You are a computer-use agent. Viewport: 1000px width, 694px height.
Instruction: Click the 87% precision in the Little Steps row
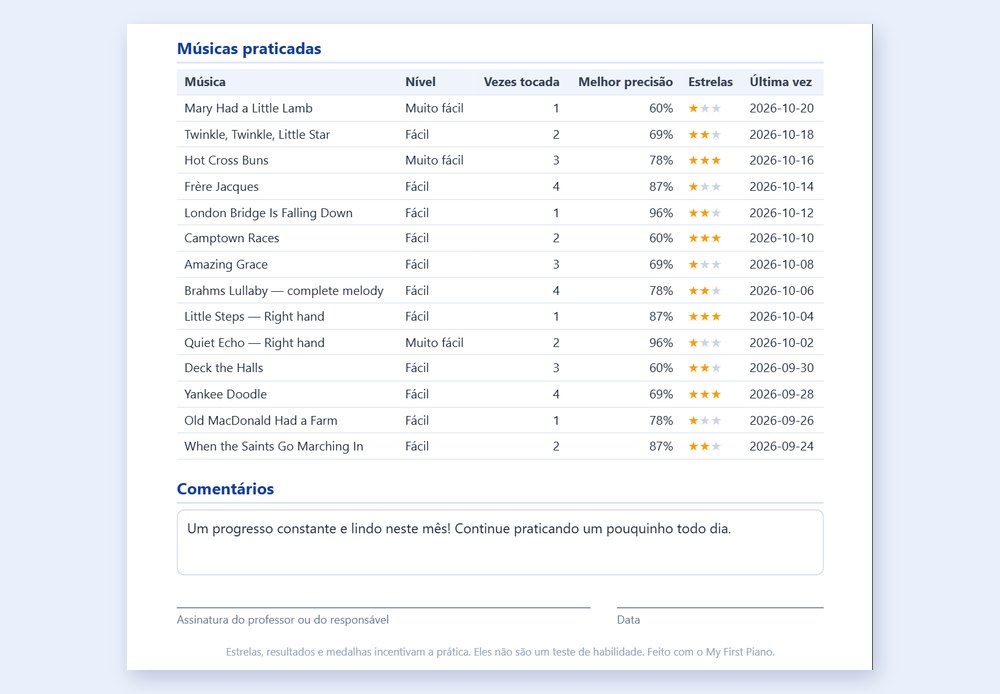(x=661, y=316)
